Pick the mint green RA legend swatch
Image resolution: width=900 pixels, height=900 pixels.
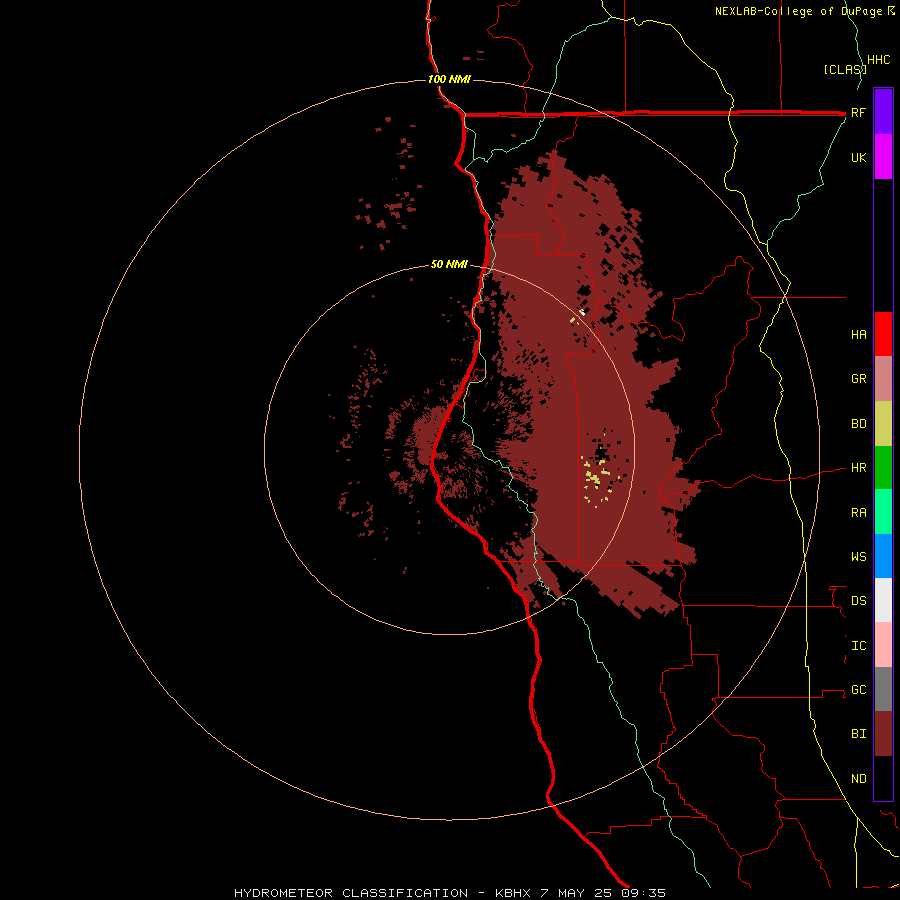[x=883, y=512]
